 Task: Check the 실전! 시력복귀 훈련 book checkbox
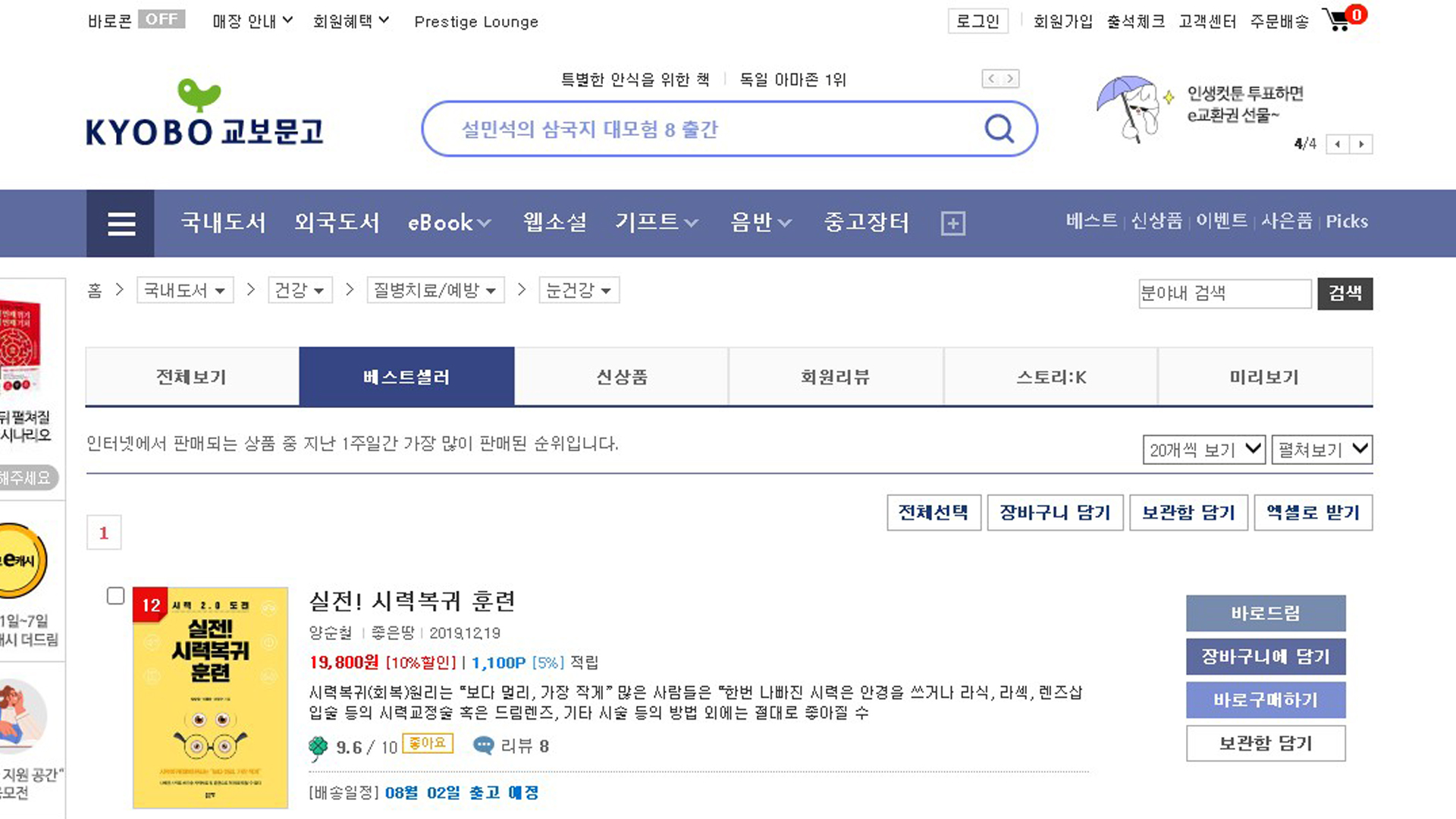click(x=115, y=596)
